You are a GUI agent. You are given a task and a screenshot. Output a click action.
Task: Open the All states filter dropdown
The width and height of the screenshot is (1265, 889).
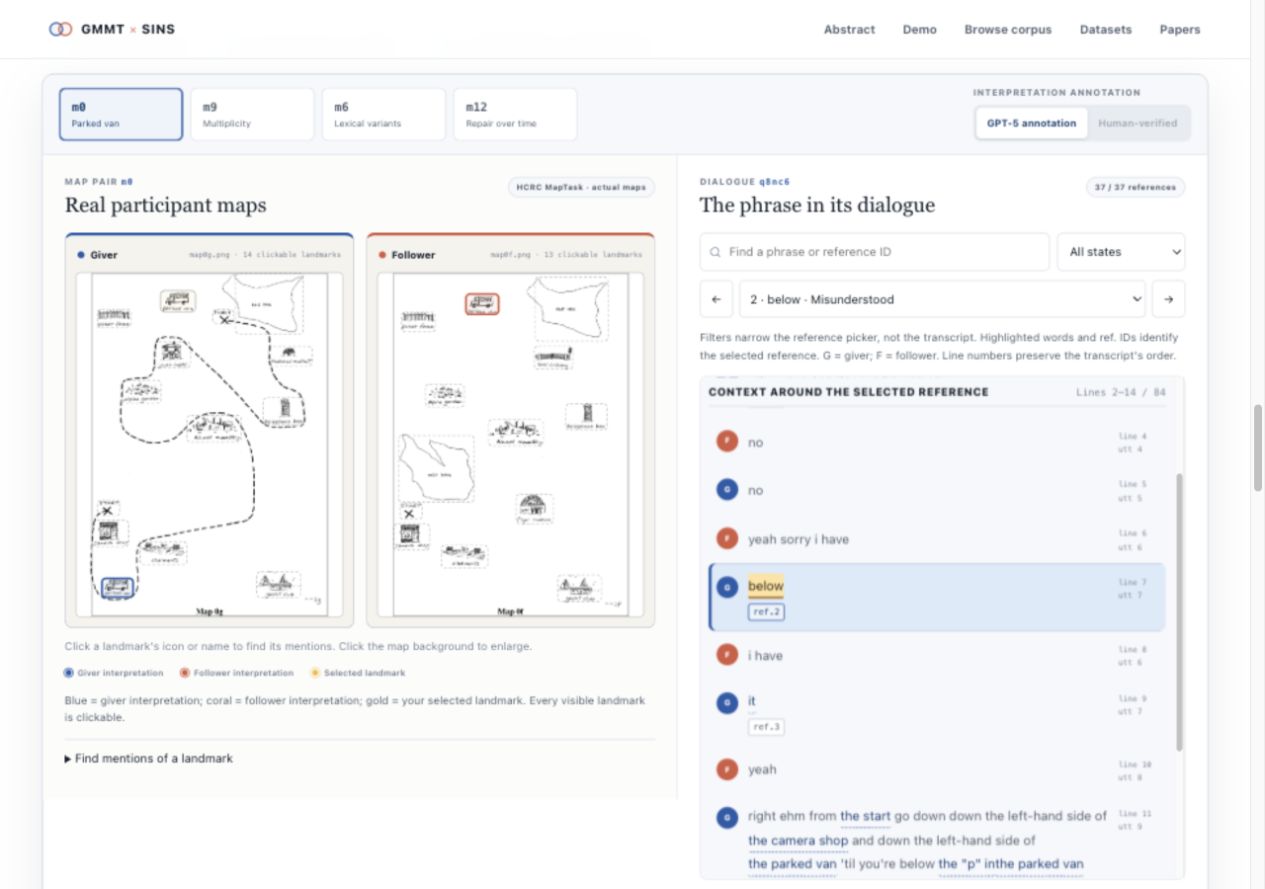pos(1121,252)
